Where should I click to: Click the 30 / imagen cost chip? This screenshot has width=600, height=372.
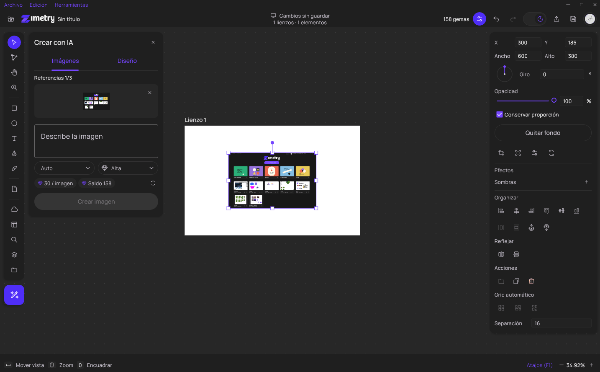tap(56, 183)
